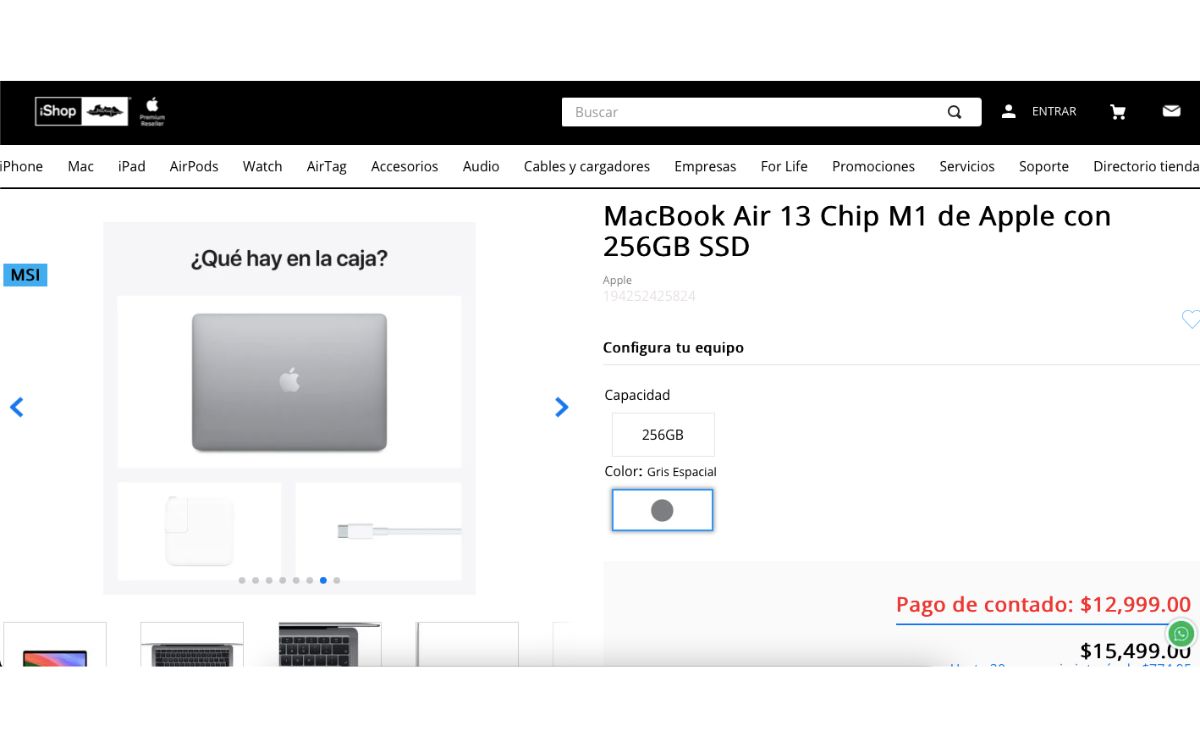
Task: Select the Gris Espacial color swatch
Action: point(662,510)
